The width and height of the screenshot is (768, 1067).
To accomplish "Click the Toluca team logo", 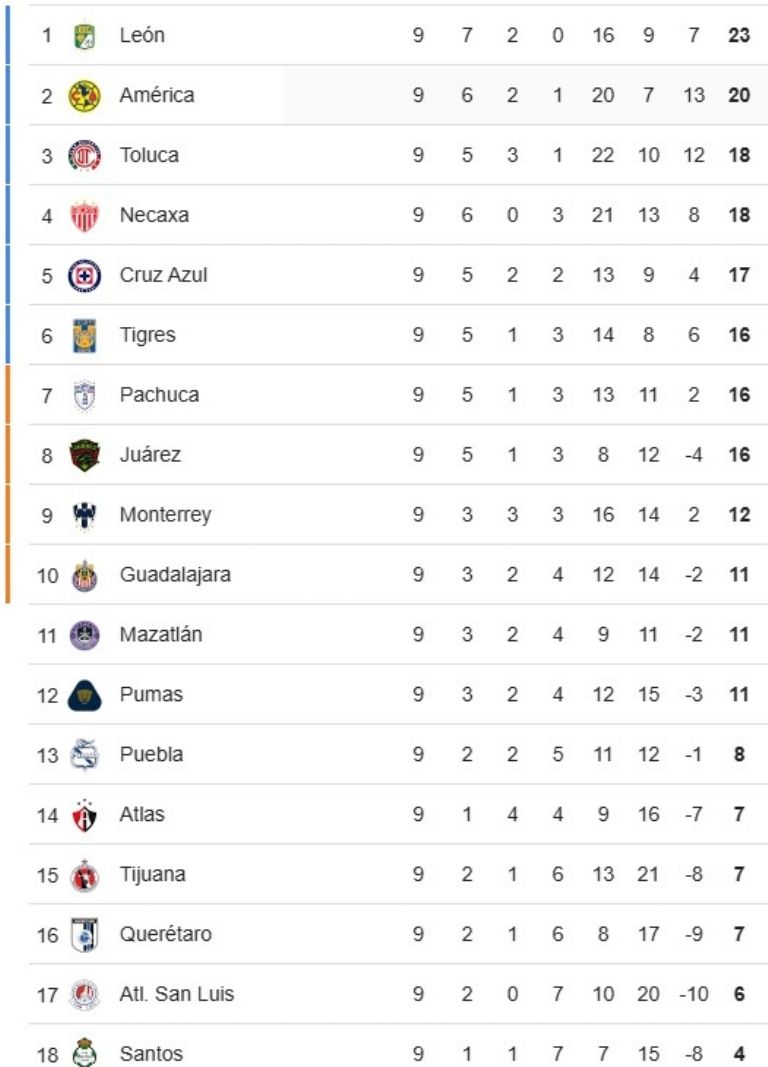I will [85, 156].
